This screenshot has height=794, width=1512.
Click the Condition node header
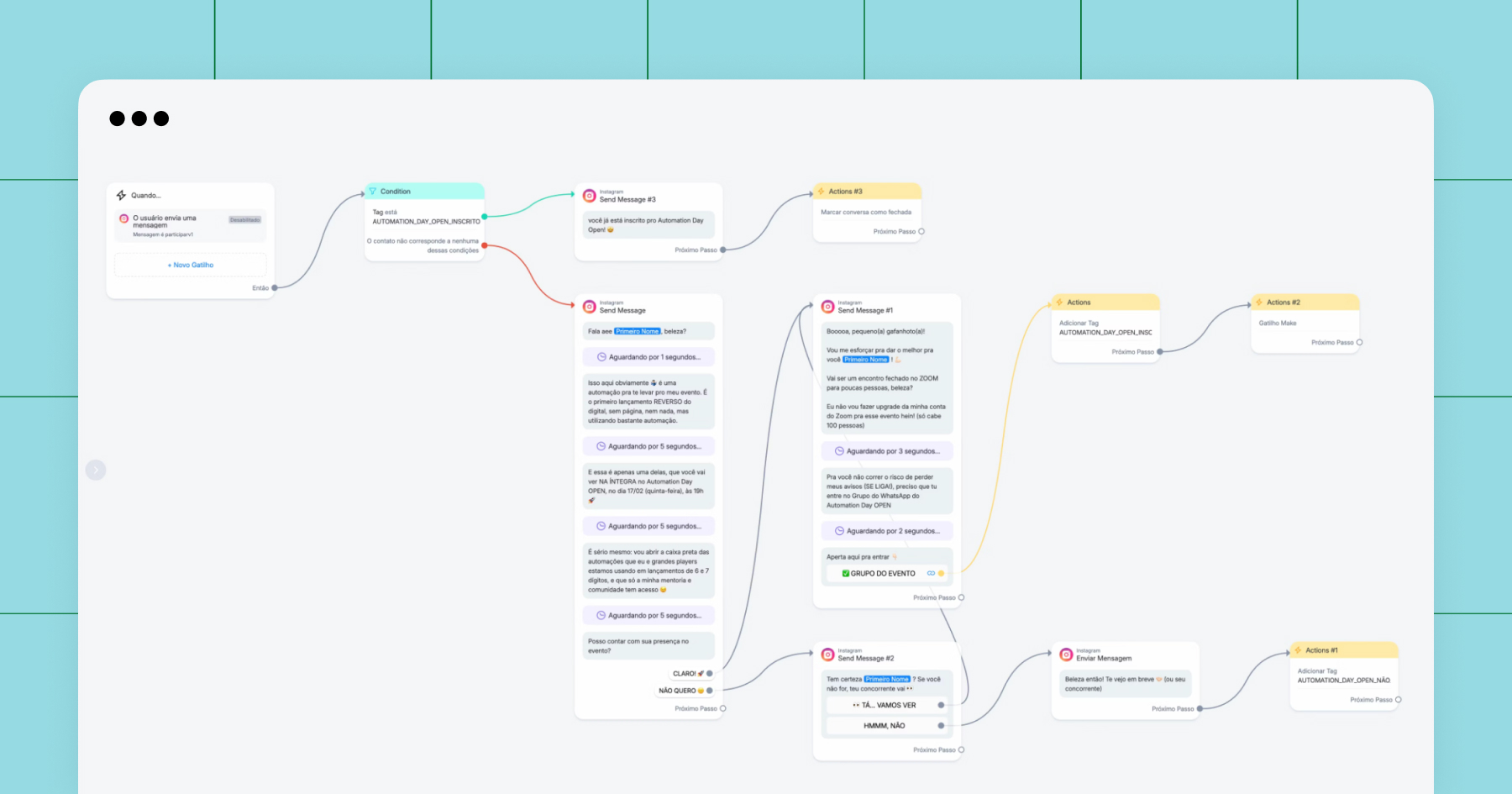[x=425, y=192]
